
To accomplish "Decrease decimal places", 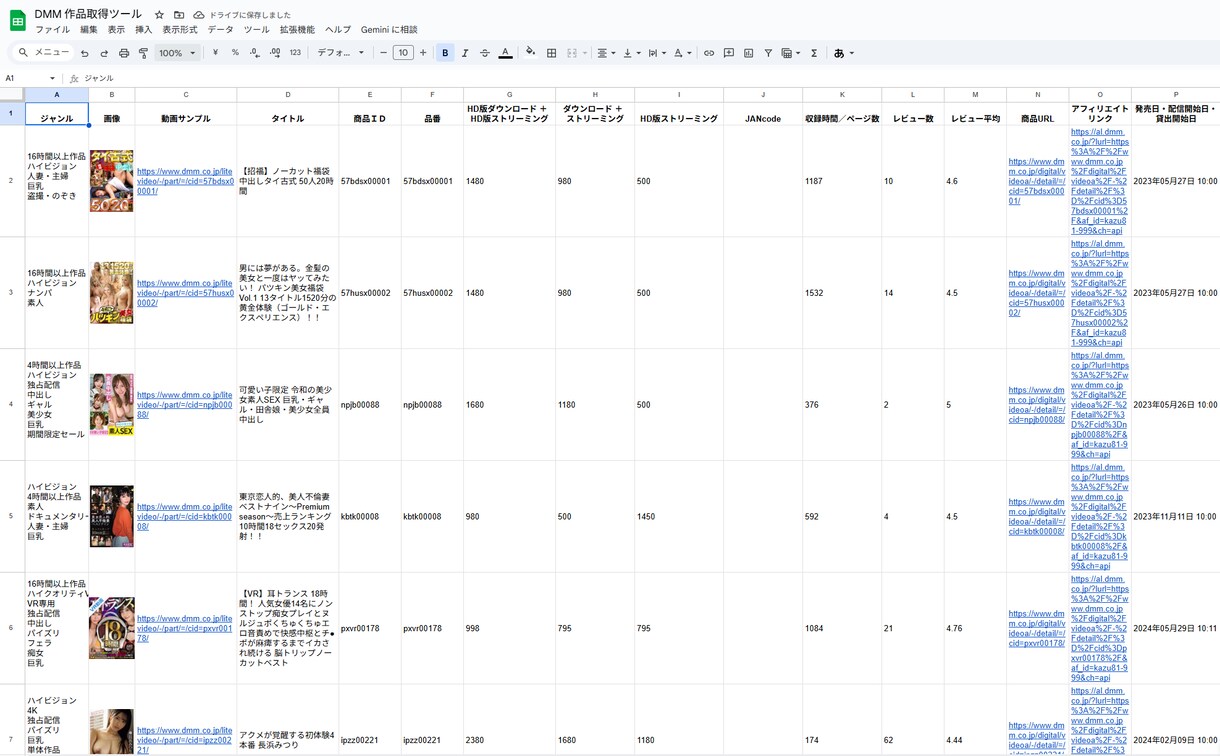I will (x=255, y=53).
